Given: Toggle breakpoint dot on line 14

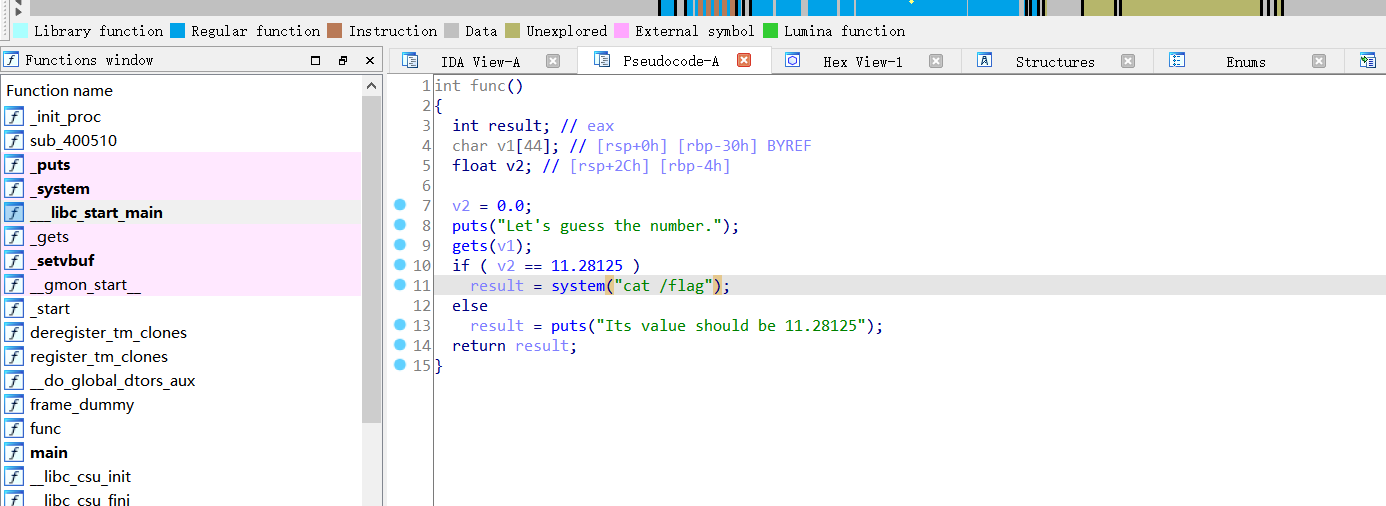Looking at the screenshot, I should tap(400, 345).
